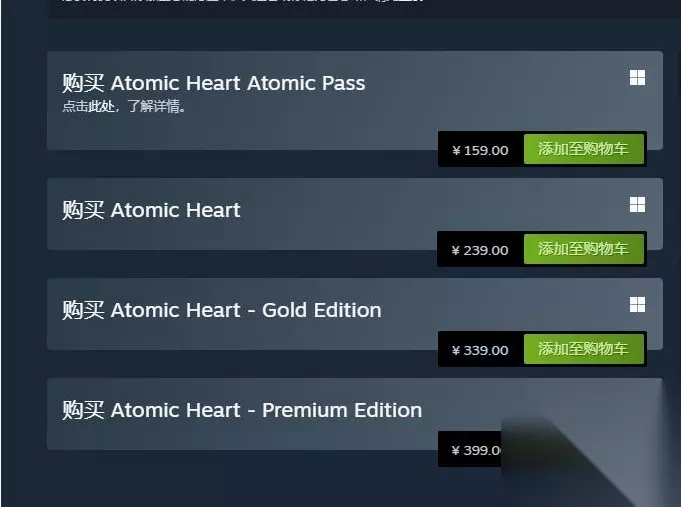681x507 pixels.
Task: Select the ¥239.00 price tag
Action: point(480,250)
